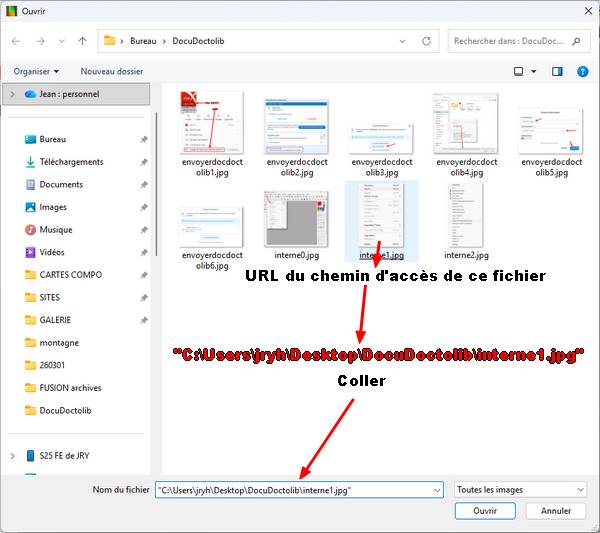Viewport: 600px width, 533px height.
Task: Expand the 'Jean : personnel' tree node
Action: coord(13,94)
